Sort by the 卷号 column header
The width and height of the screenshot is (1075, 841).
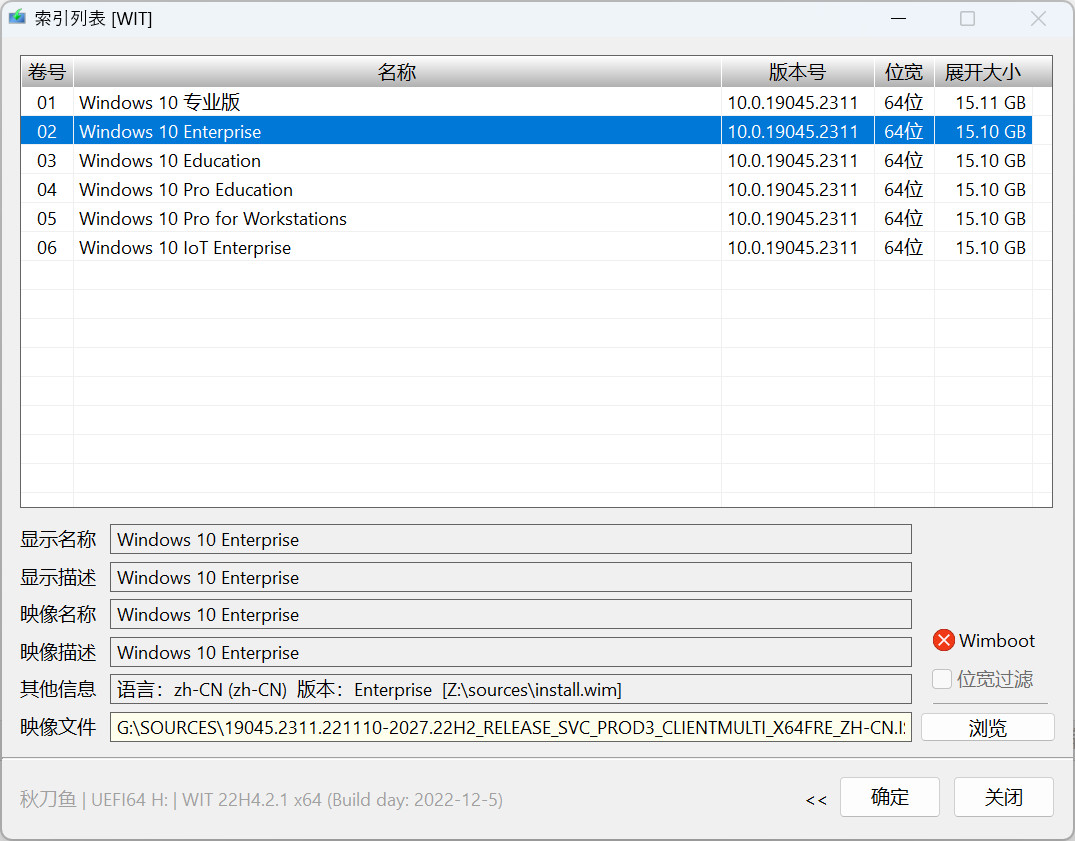[47, 72]
